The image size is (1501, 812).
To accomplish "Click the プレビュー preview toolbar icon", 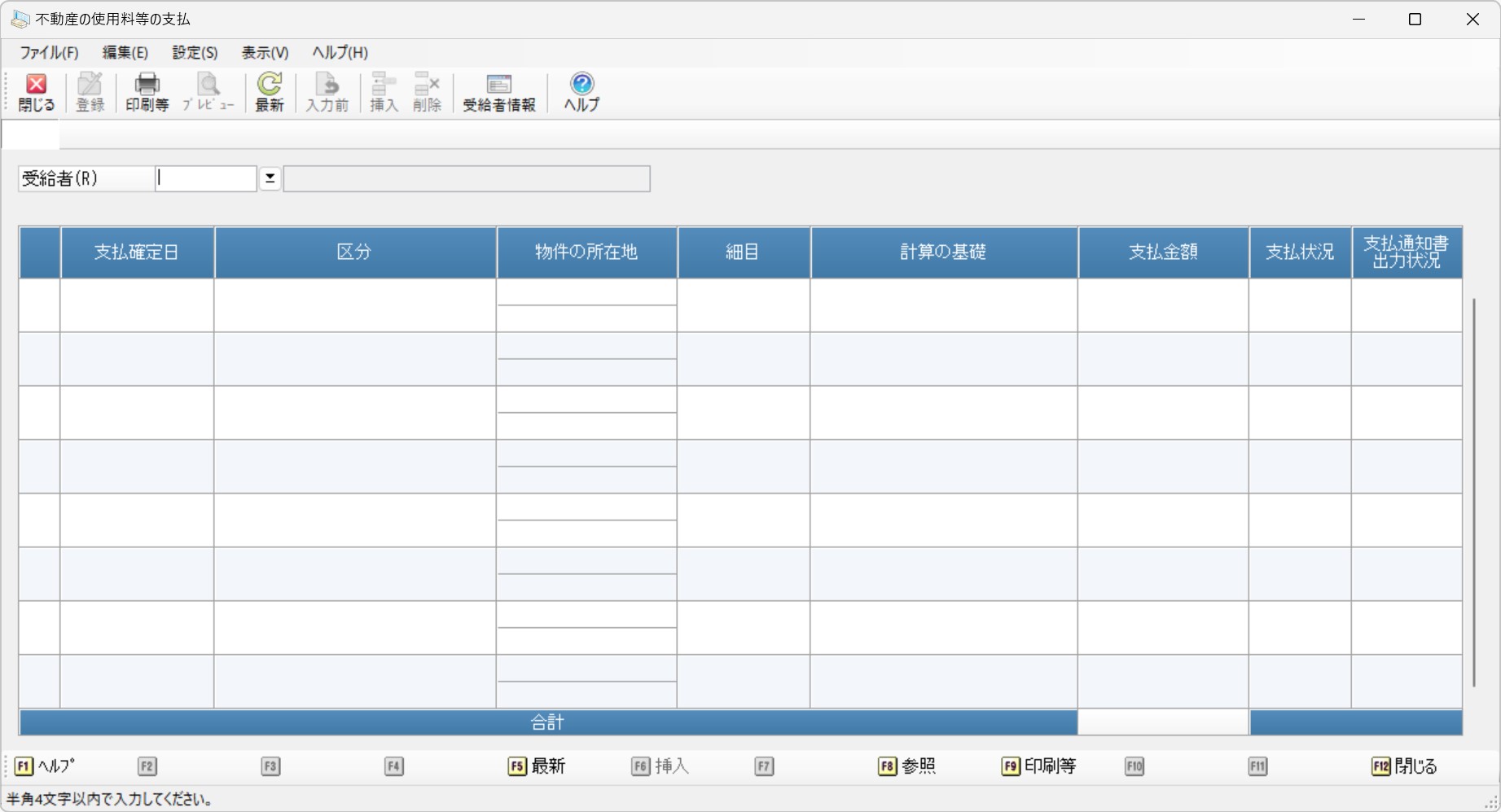I will 208,92.
